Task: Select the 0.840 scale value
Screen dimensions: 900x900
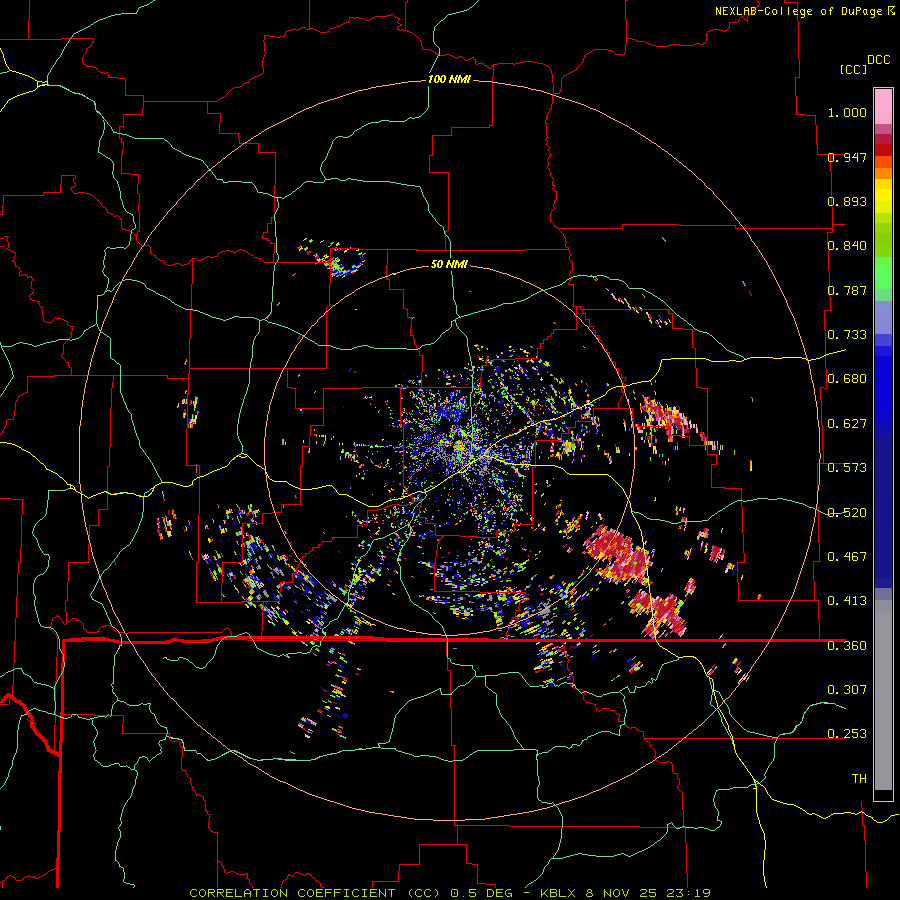Action: point(847,246)
